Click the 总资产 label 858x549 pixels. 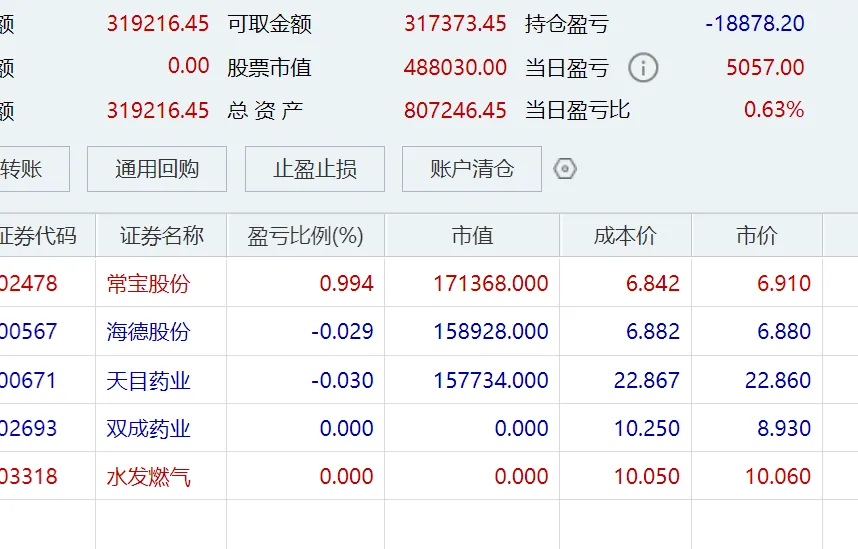click(x=265, y=111)
